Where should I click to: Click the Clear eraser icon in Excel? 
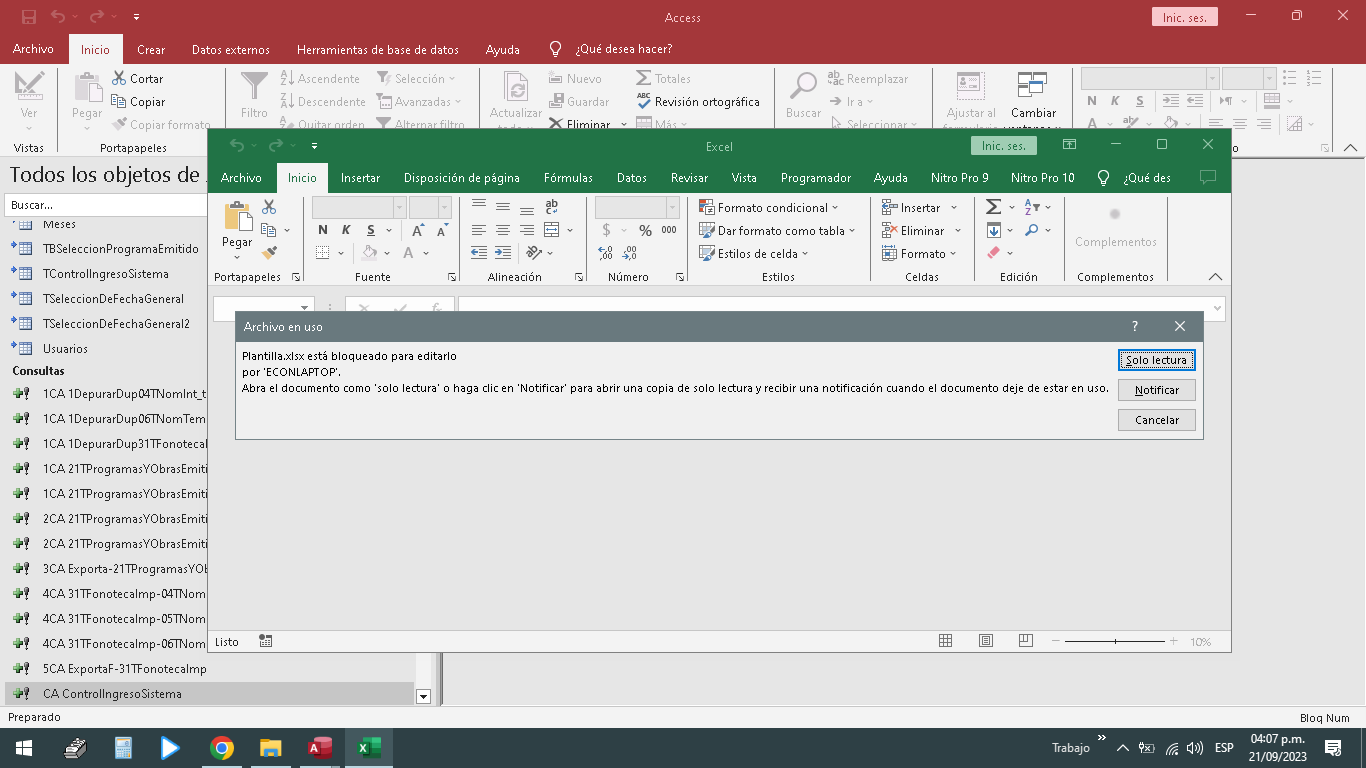(x=993, y=253)
